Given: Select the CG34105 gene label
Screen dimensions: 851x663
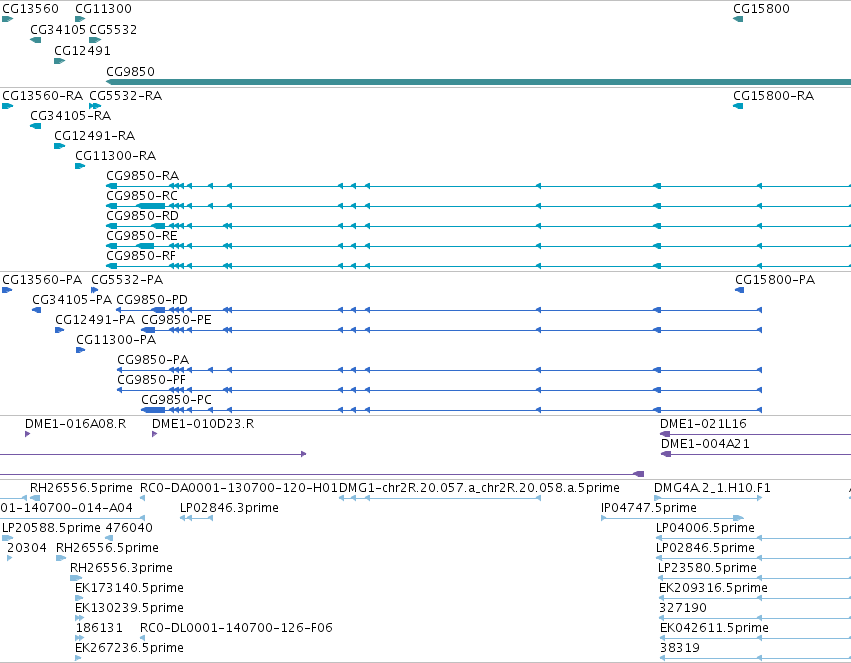Looking at the screenshot, I should pos(58,30).
